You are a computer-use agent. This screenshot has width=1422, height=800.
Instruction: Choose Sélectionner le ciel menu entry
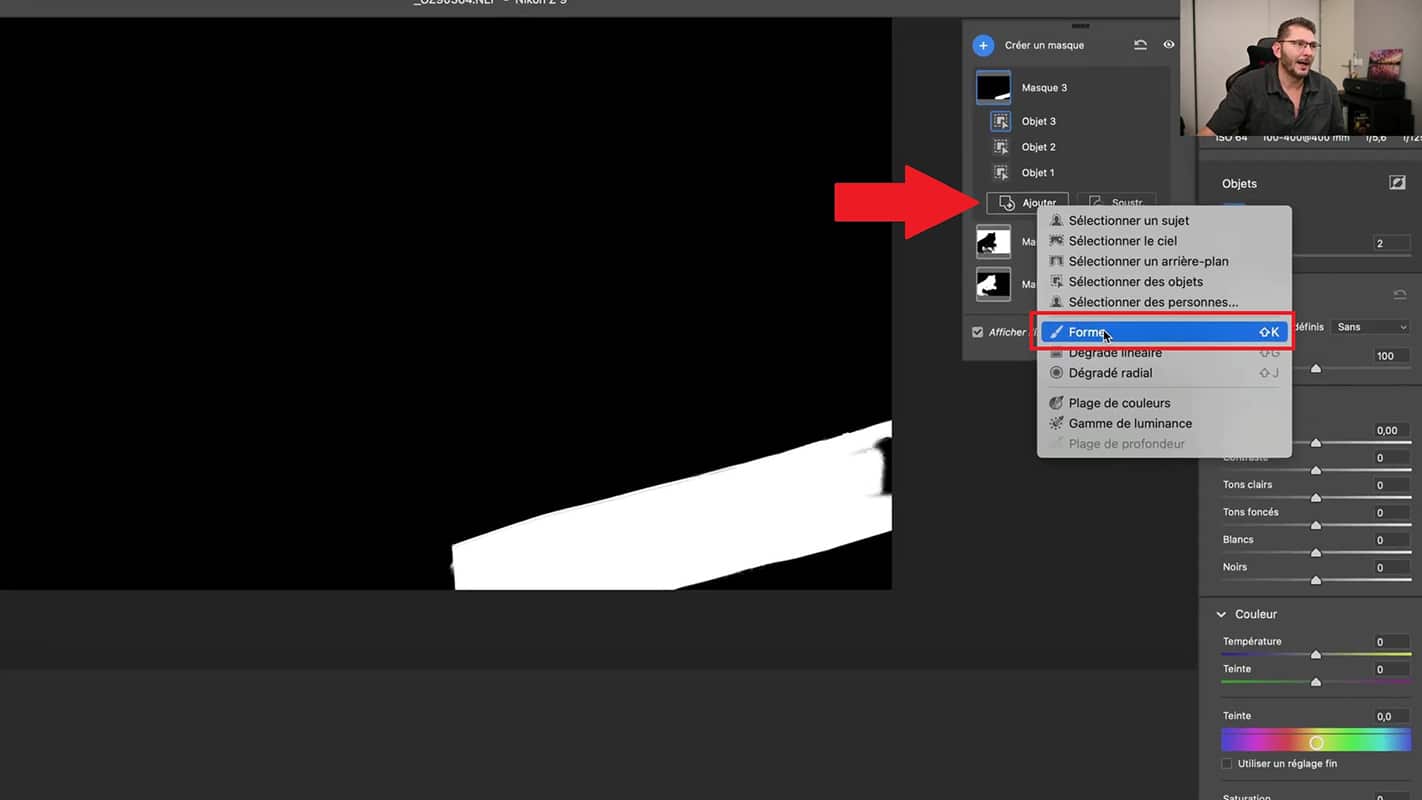[1164, 241]
